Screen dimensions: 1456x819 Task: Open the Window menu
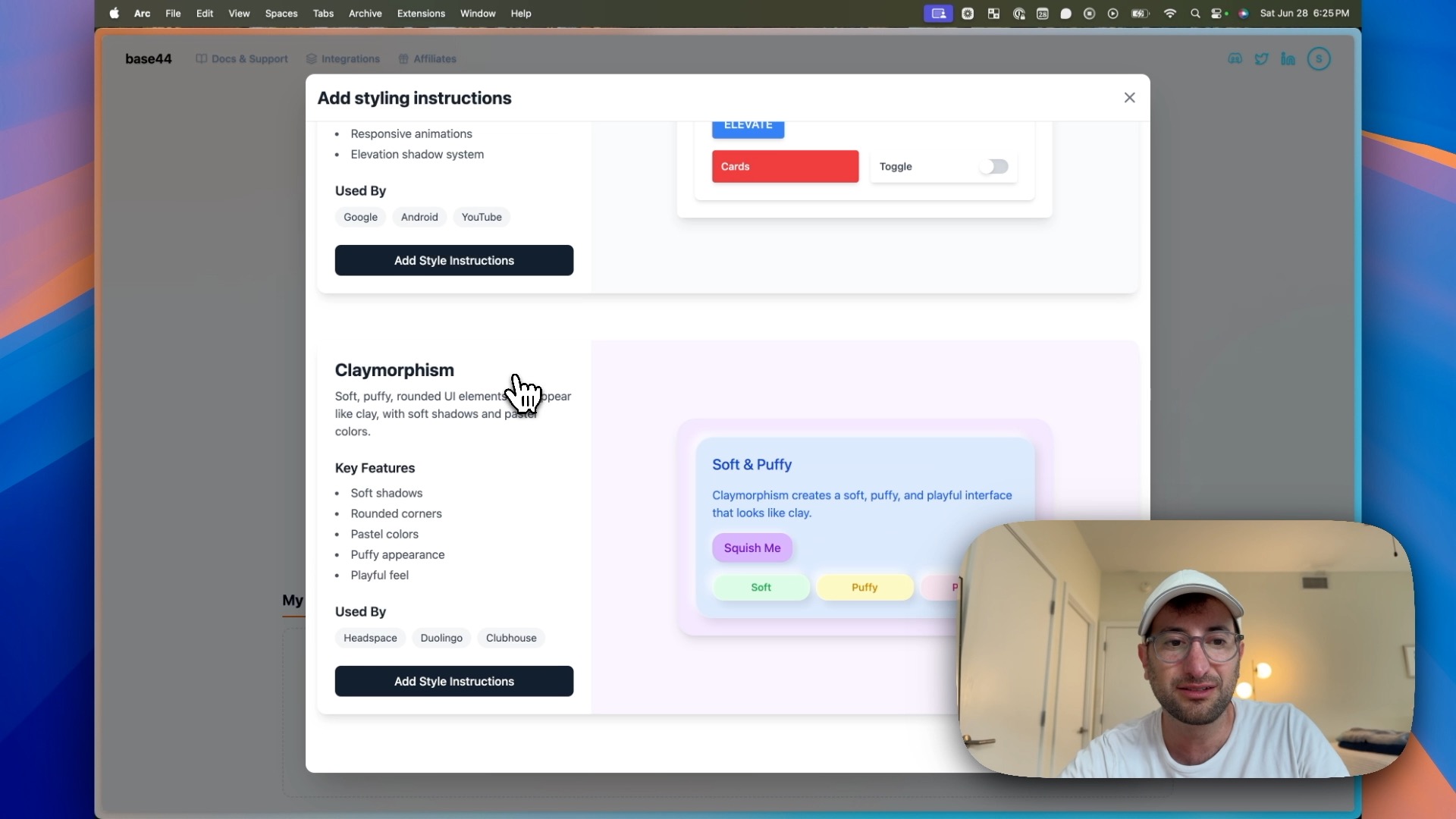pos(477,13)
